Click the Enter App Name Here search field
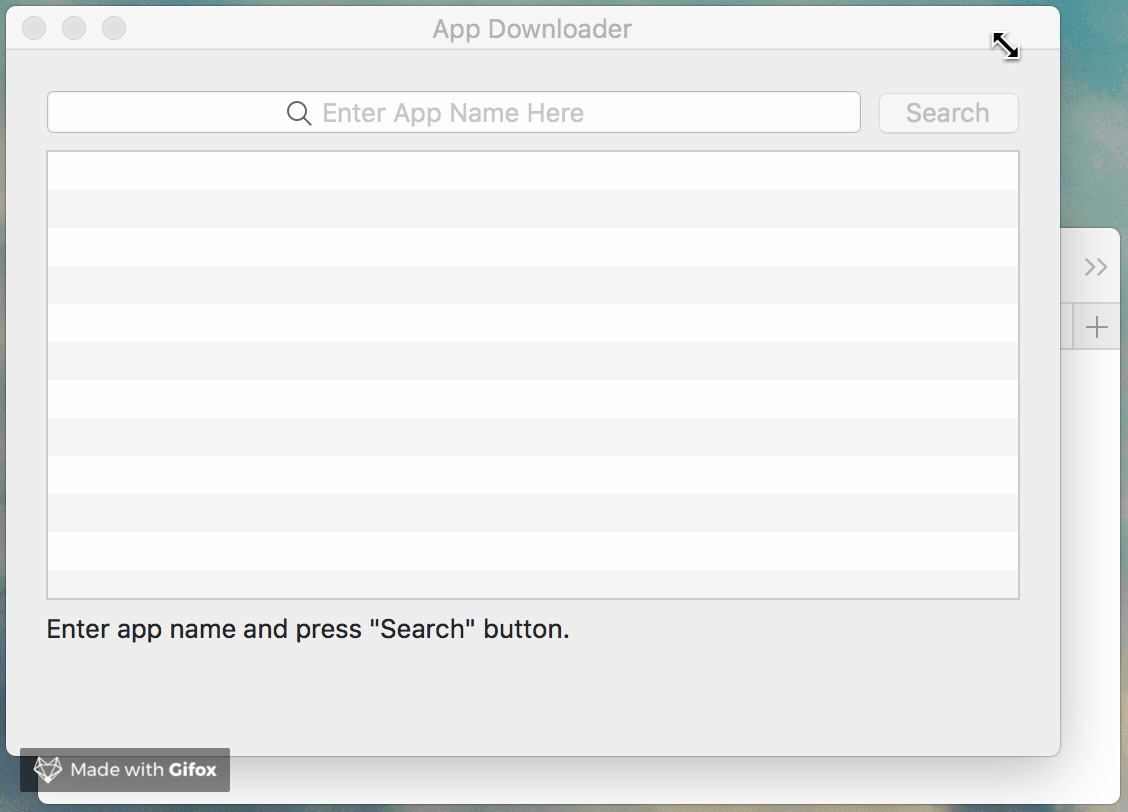1128x812 pixels. click(454, 112)
